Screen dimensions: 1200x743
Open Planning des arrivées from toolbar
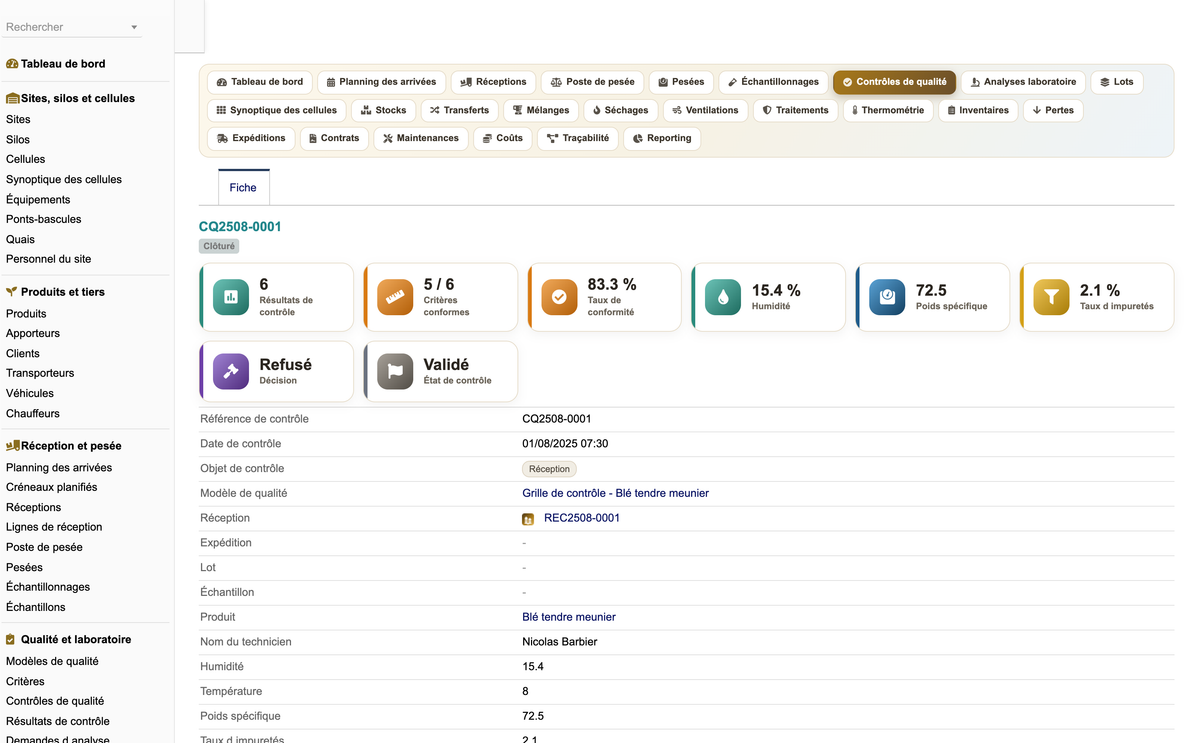pyautogui.click(x=381, y=82)
